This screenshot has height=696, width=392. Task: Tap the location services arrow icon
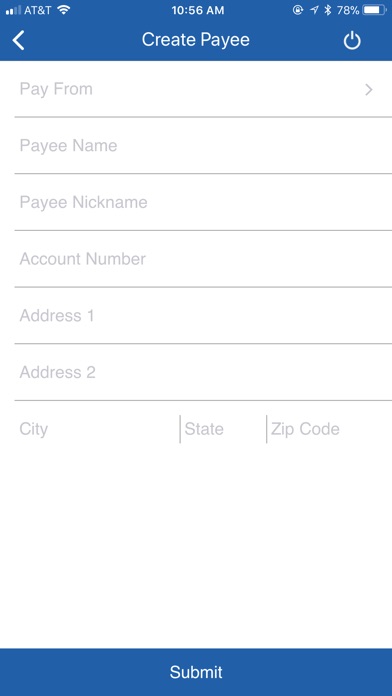314,10
